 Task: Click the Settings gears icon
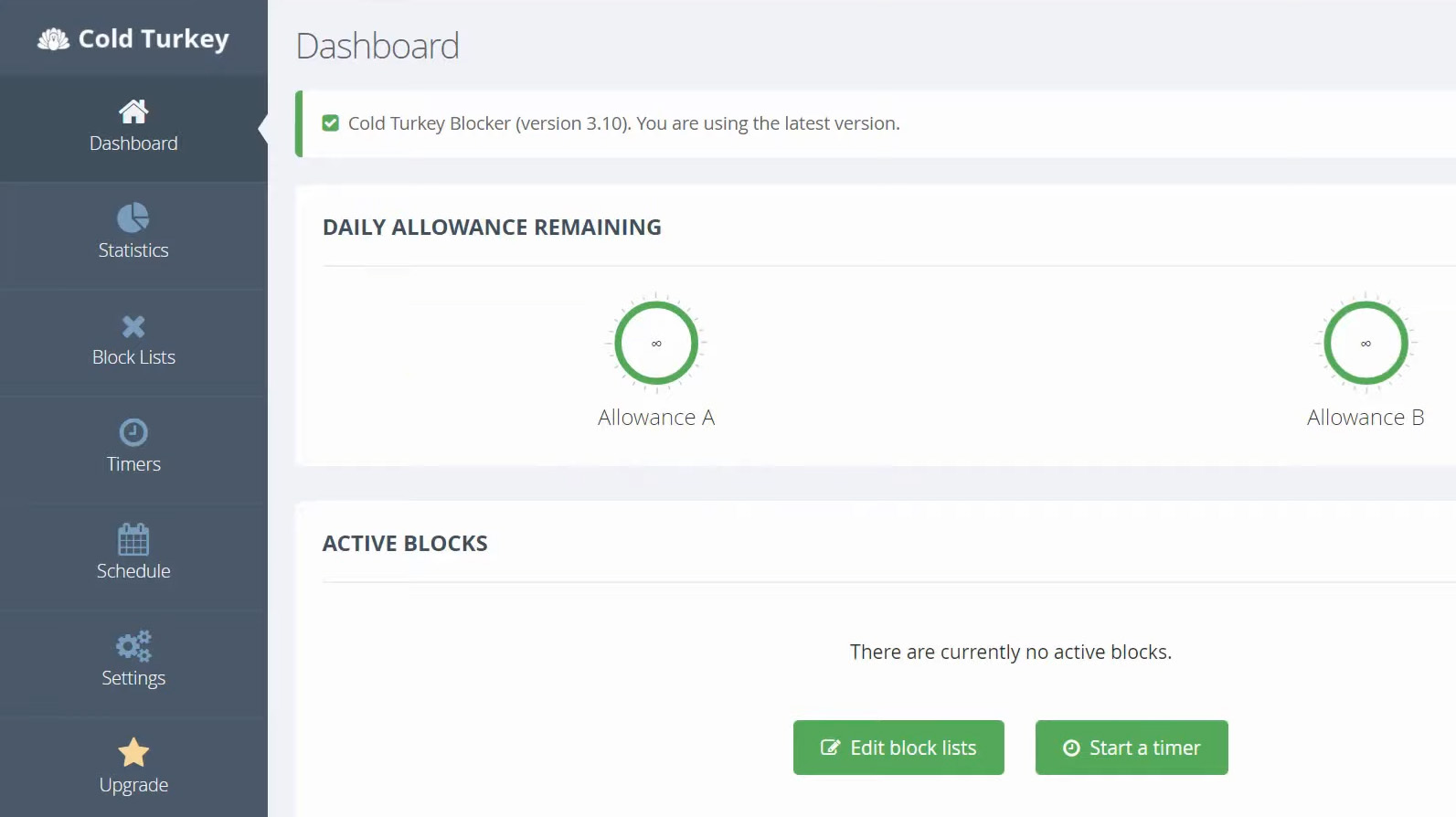[x=133, y=646]
